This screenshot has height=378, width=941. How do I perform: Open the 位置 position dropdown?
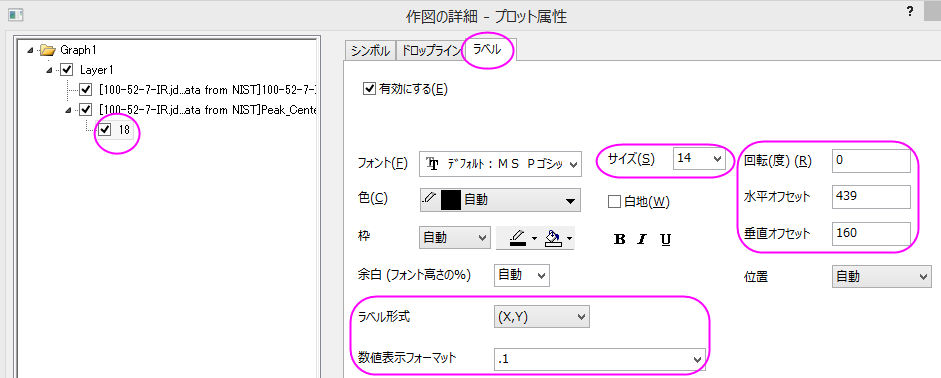tap(881, 277)
